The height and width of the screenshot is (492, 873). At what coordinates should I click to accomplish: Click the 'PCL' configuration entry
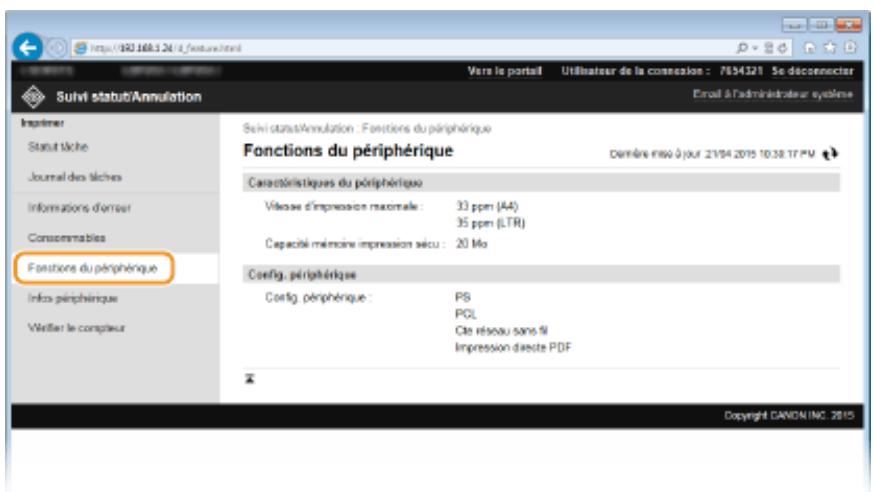pos(466,314)
